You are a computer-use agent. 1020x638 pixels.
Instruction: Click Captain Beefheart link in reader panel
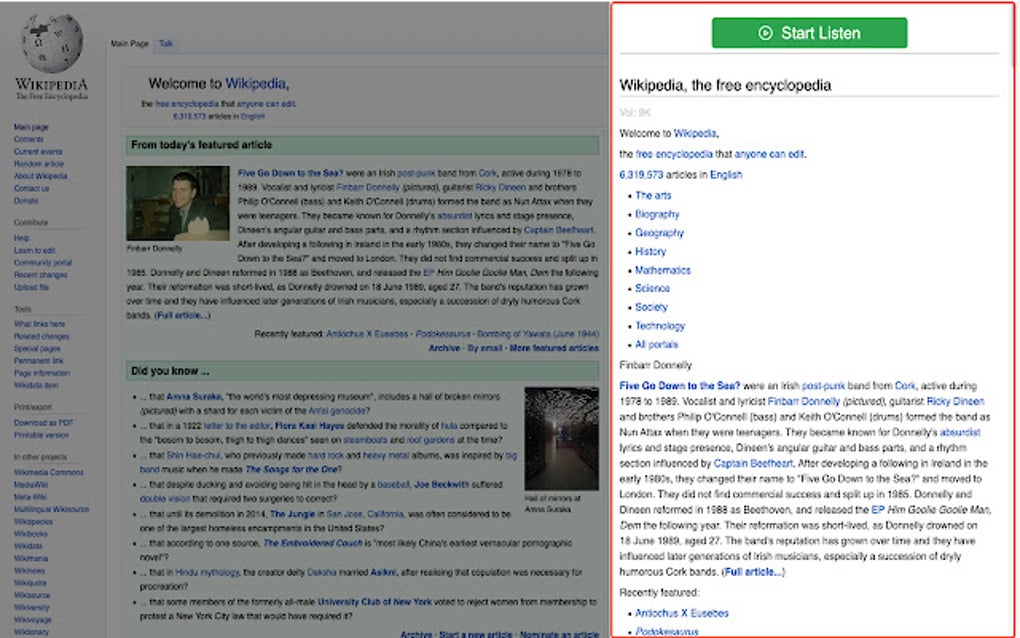pyautogui.click(x=753, y=464)
